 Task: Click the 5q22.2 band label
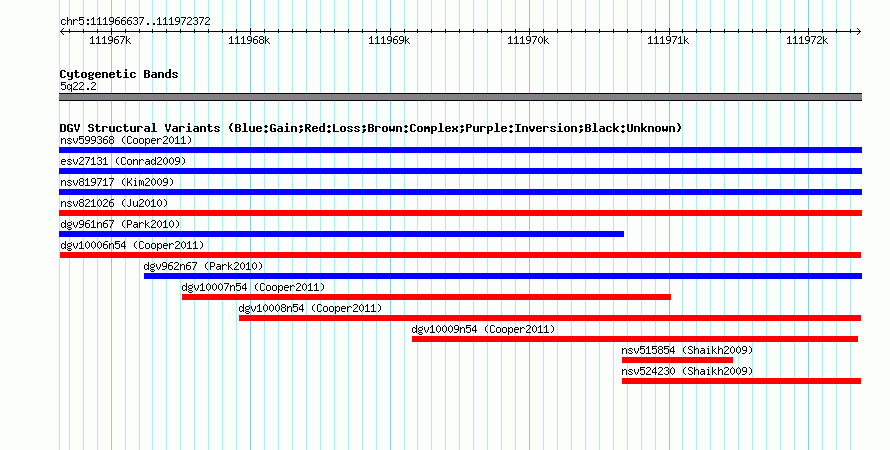[78, 86]
